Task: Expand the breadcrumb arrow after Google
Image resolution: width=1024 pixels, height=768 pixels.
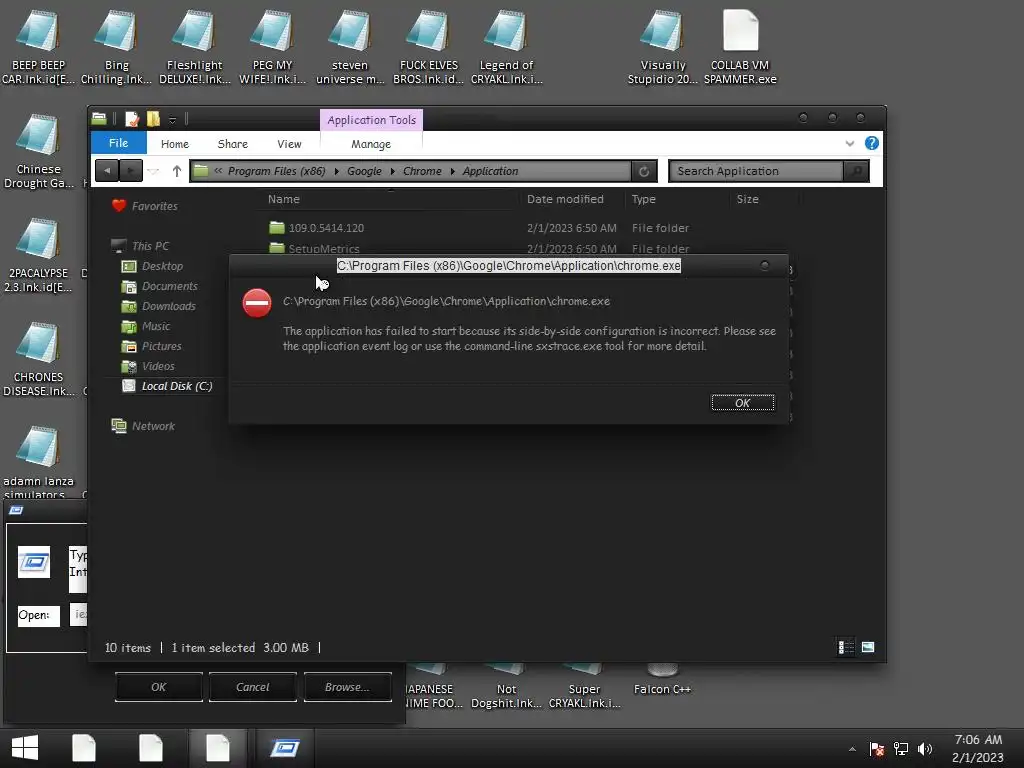Action: point(392,171)
